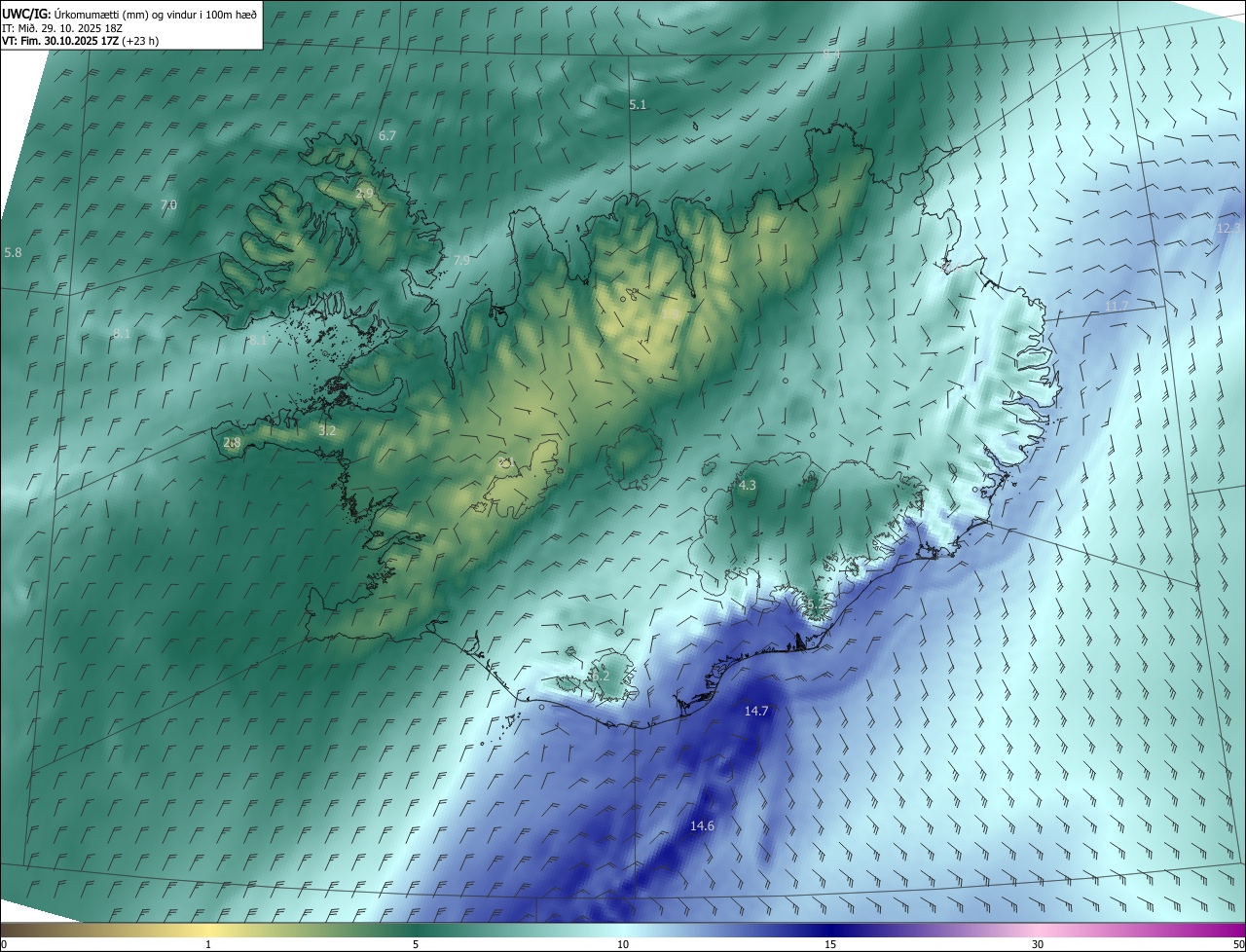Click the 15 tick on color scale

(830, 944)
